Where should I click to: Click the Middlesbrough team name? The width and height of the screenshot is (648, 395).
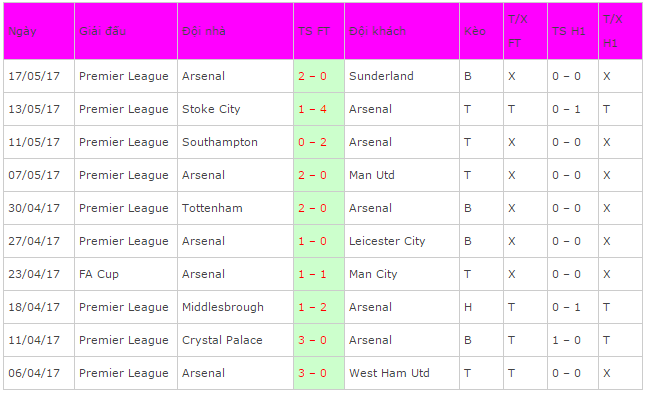223,307
